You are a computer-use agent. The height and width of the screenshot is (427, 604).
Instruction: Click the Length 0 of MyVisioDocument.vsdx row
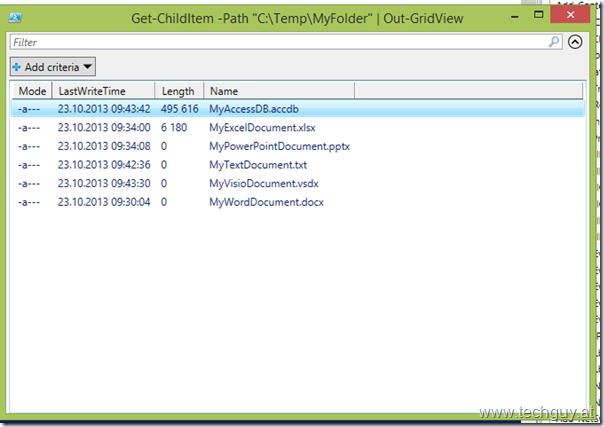point(164,183)
